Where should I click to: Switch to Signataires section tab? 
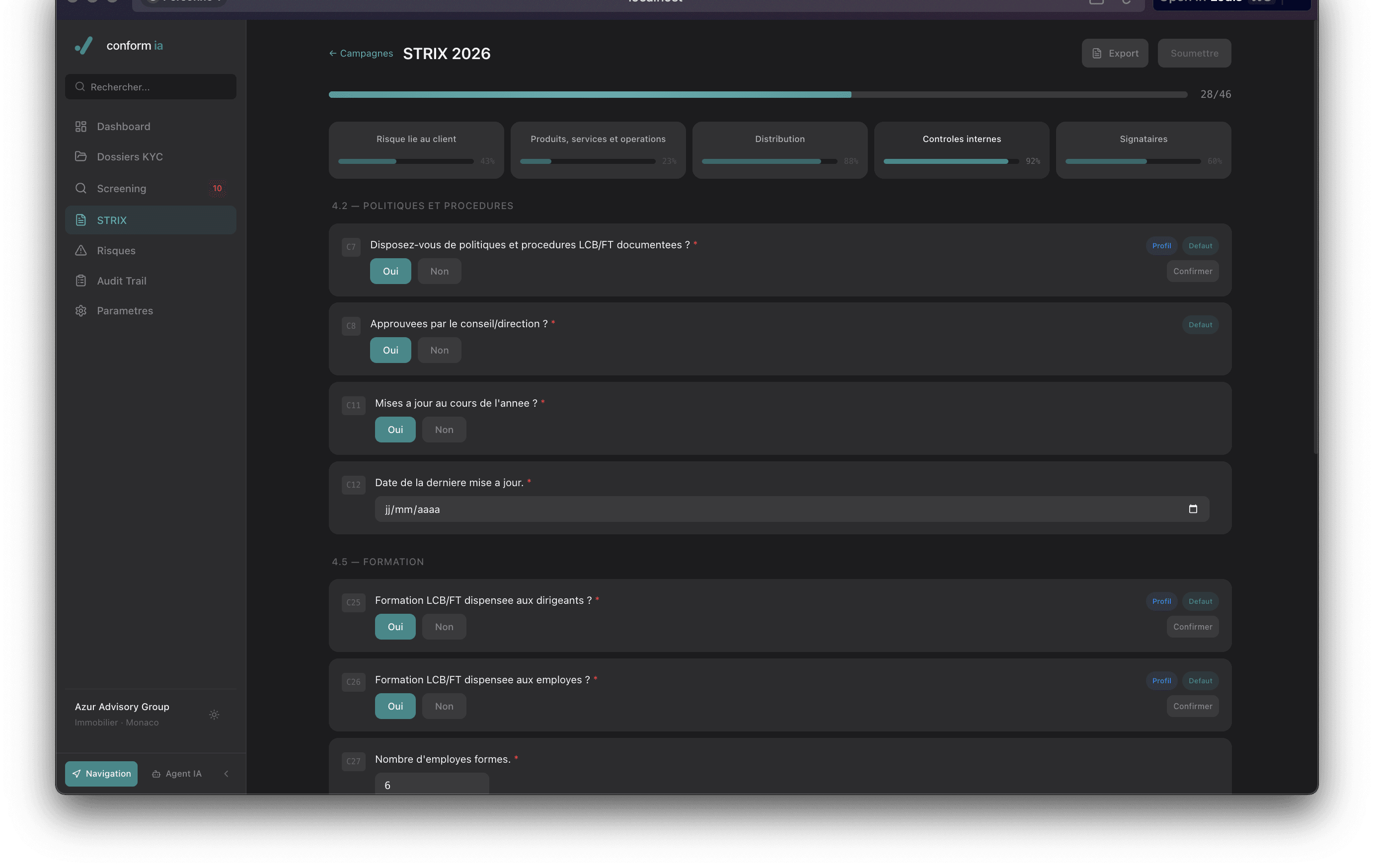click(x=1143, y=149)
